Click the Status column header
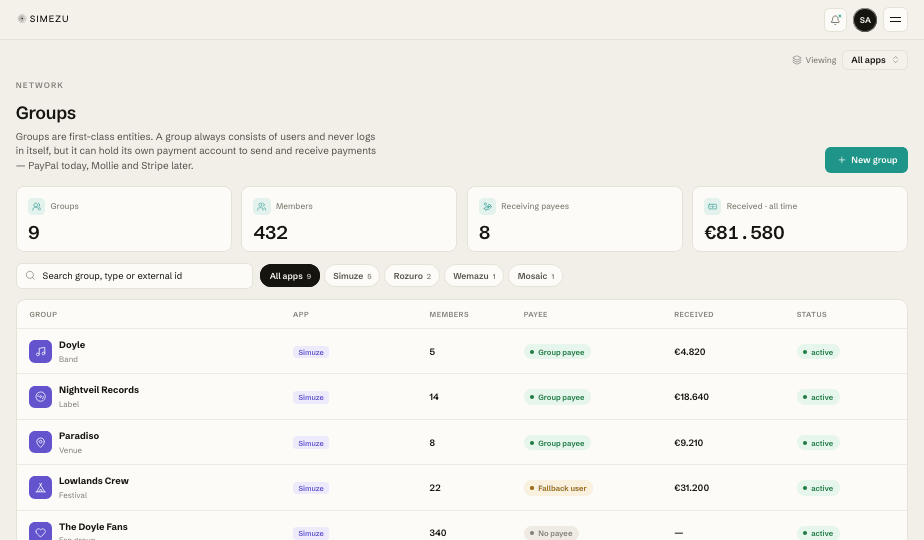 (811, 314)
